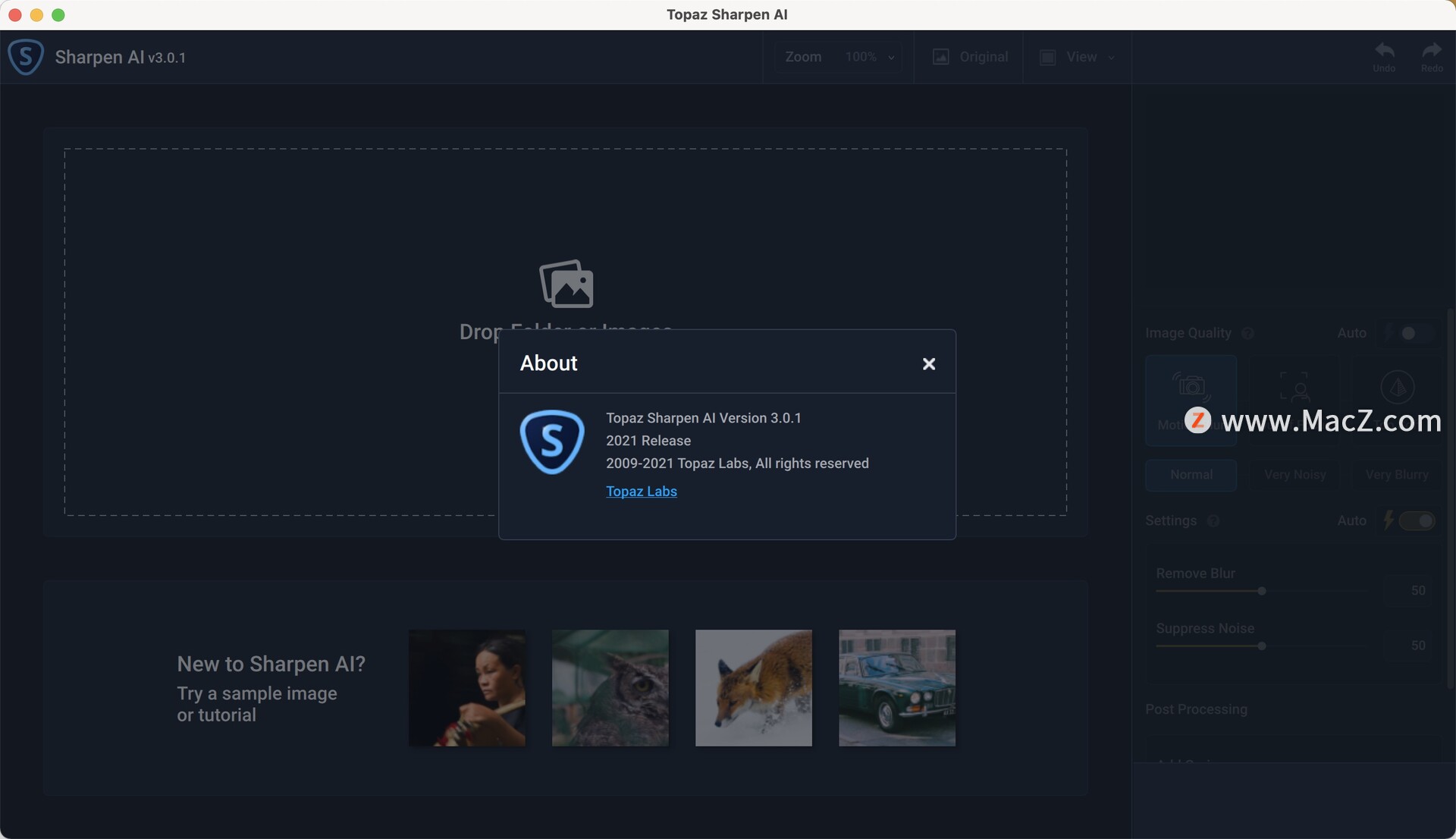1456x839 pixels.
Task: Click the drop images picture icon
Action: [566, 284]
